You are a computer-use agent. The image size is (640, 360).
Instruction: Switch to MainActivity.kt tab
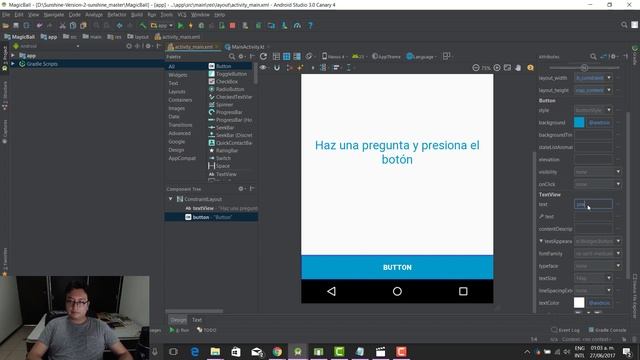[x=247, y=47]
